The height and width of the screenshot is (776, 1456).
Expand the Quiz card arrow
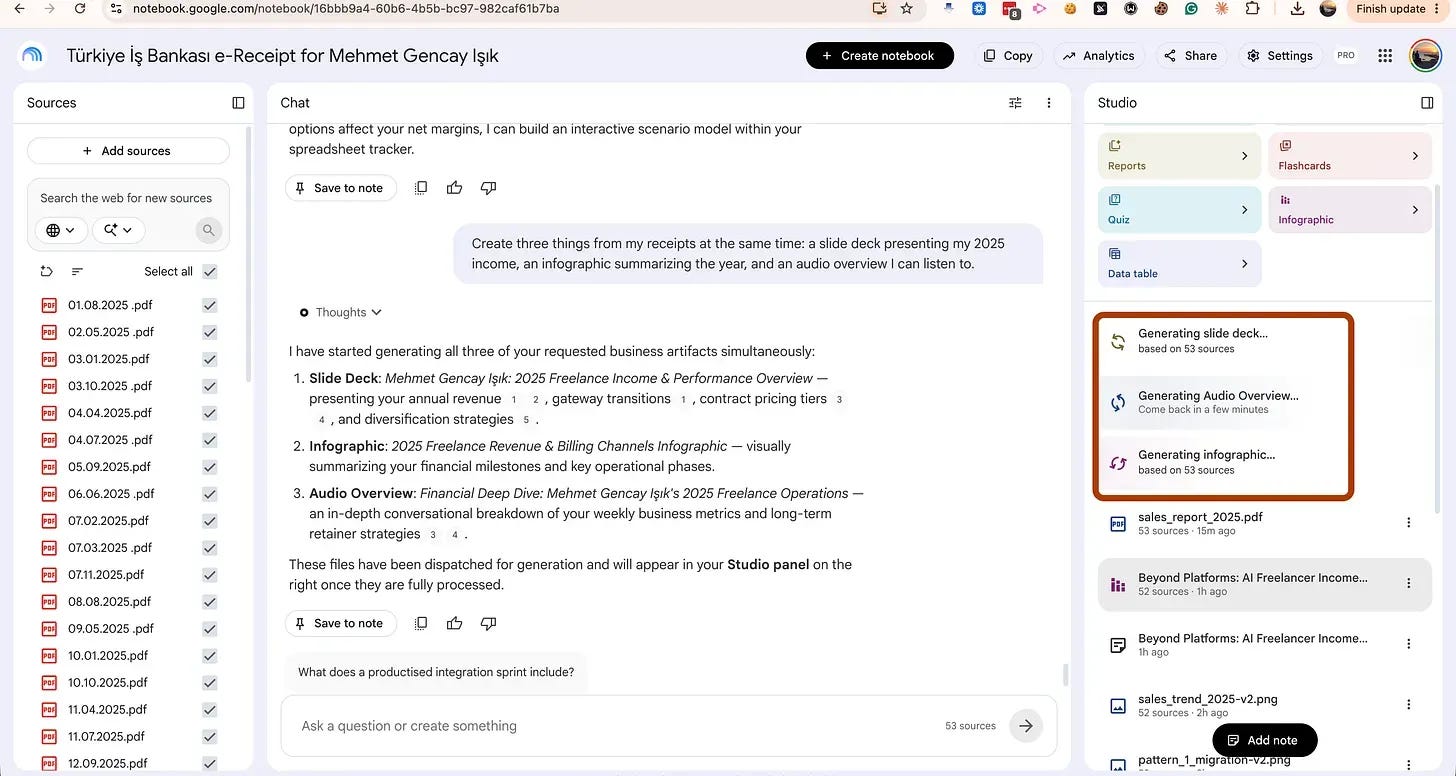(1244, 210)
